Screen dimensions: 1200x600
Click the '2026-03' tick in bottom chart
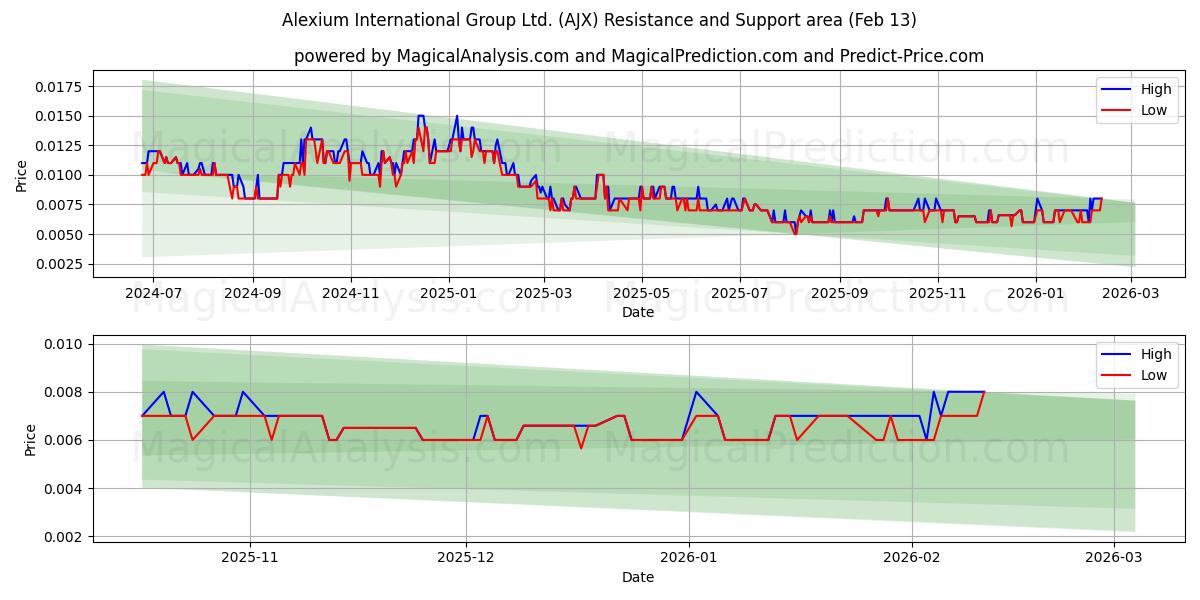1115,559
